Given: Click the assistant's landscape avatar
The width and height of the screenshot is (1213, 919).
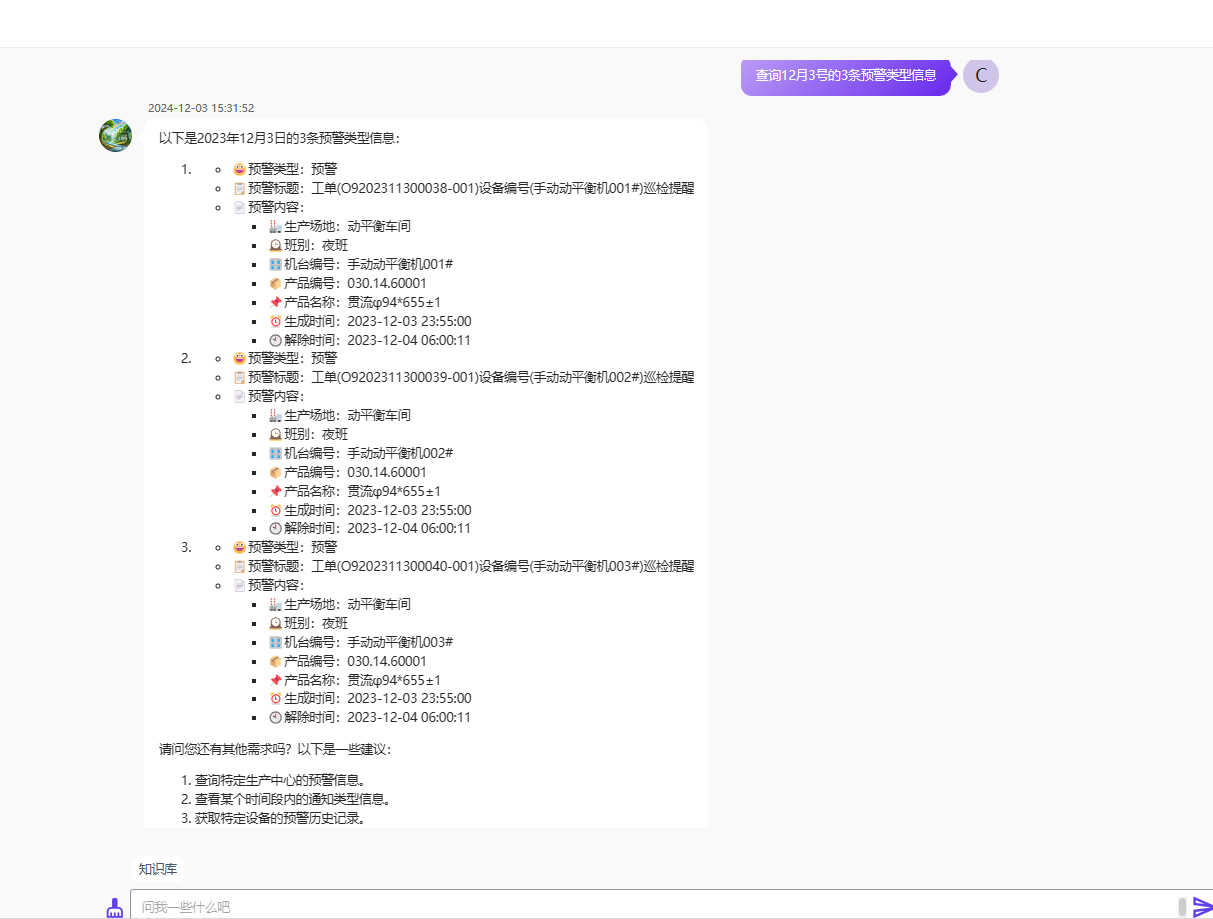Looking at the screenshot, I should click(115, 135).
